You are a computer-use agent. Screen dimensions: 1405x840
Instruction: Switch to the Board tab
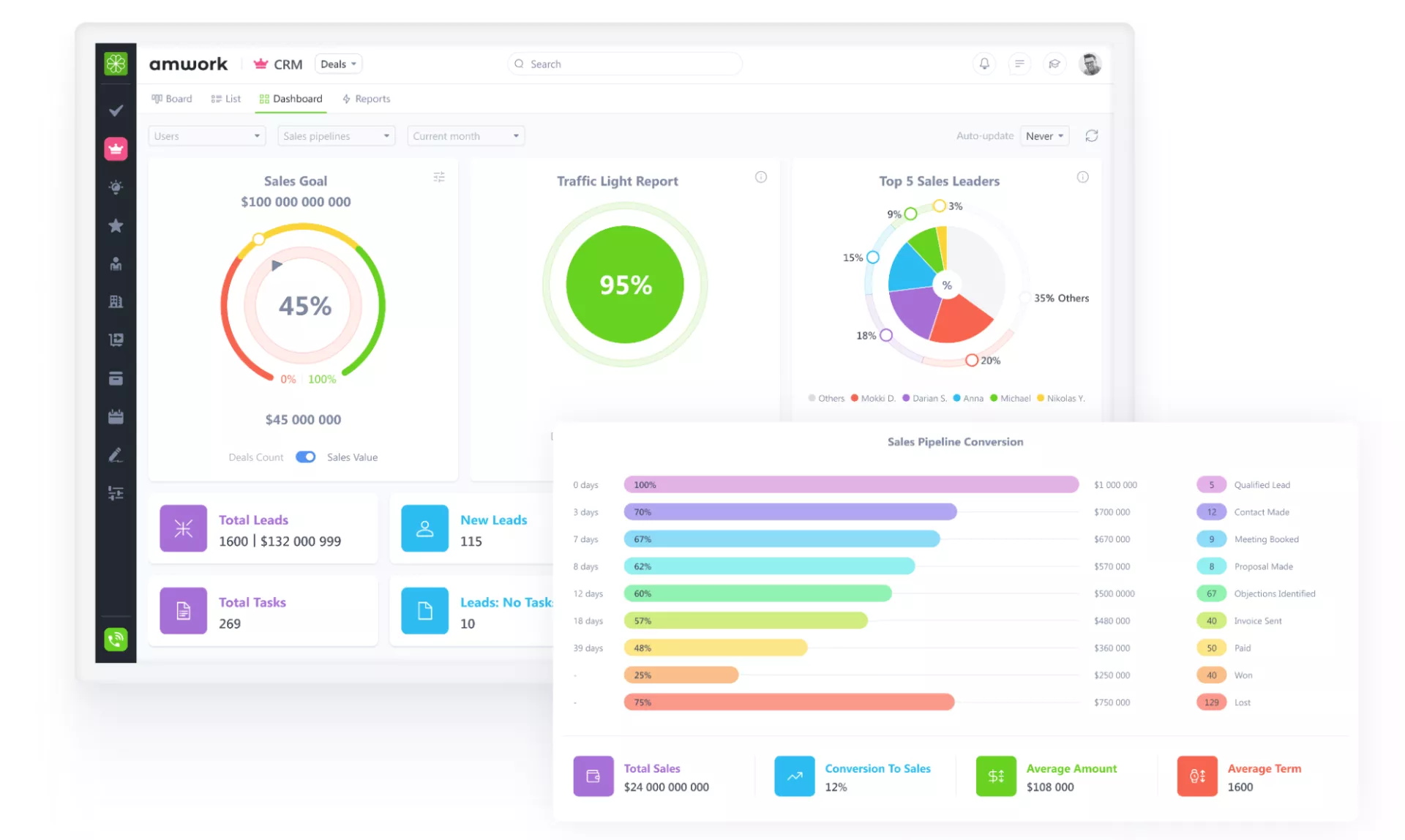pyautogui.click(x=172, y=99)
